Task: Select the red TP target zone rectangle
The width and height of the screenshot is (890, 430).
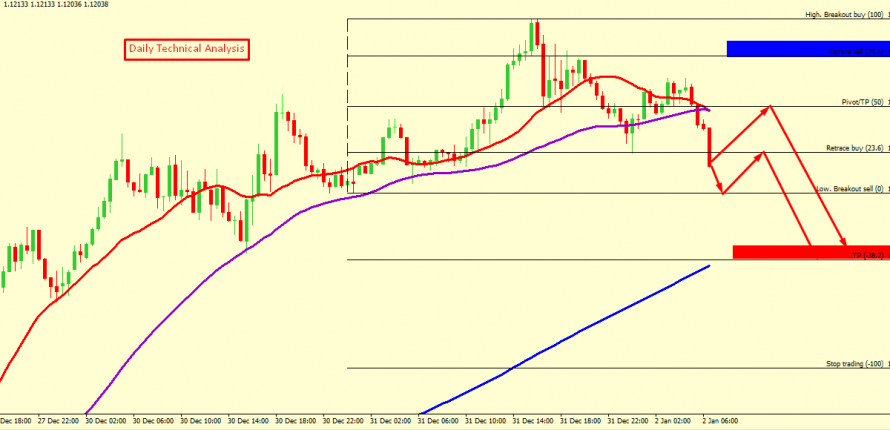Action: (810, 252)
